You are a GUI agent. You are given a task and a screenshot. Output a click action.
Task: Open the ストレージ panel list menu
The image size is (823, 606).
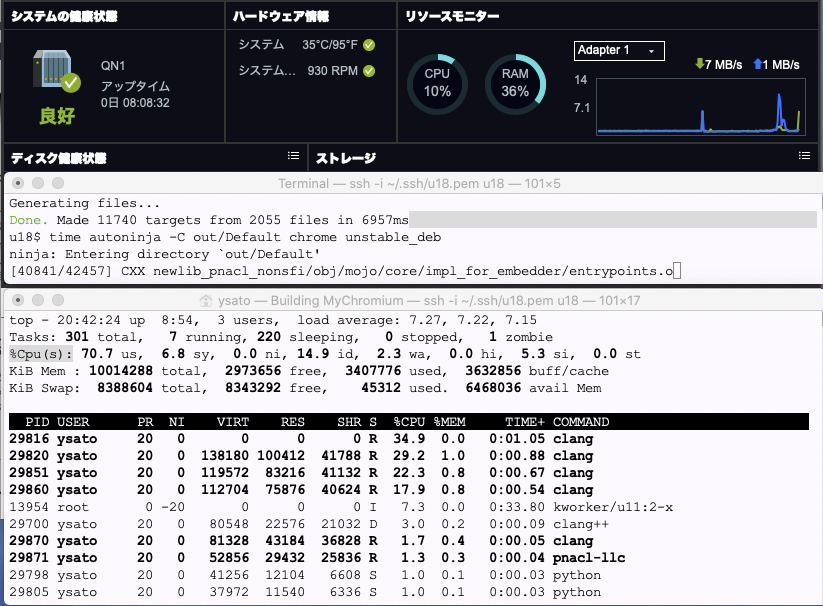pos(804,156)
